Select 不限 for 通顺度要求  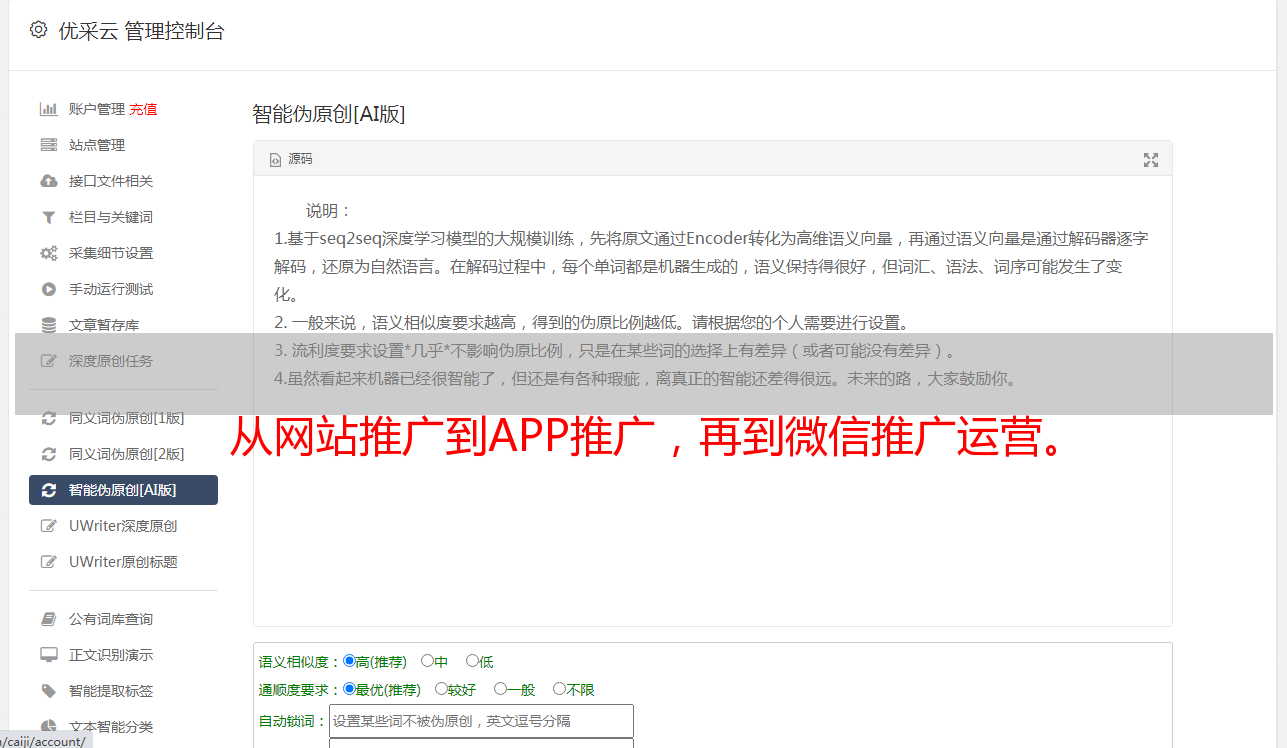559,689
